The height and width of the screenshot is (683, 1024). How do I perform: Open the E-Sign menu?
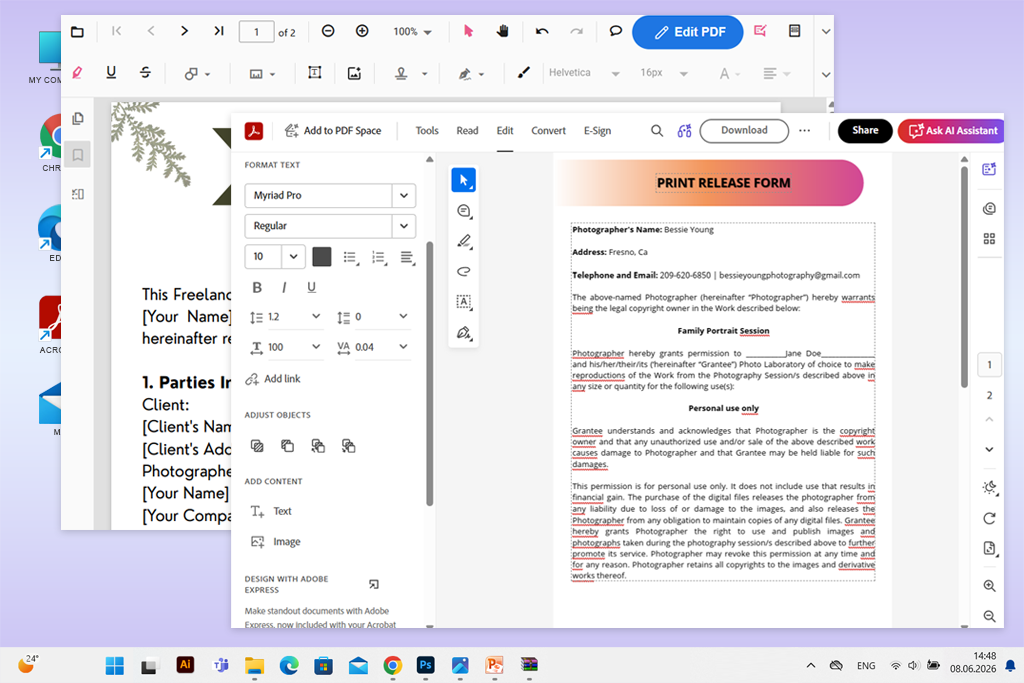pos(597,131)
